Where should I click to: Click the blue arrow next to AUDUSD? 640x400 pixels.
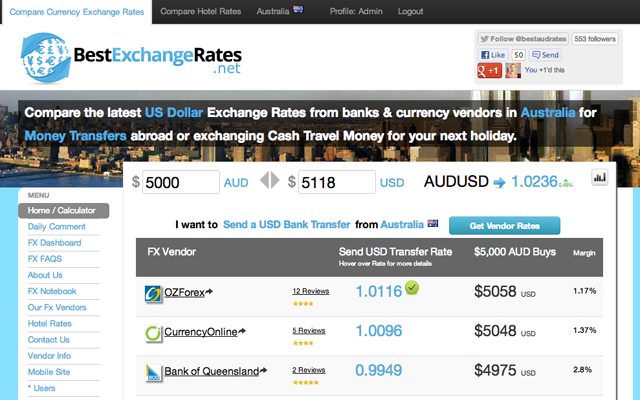point(500,182)
